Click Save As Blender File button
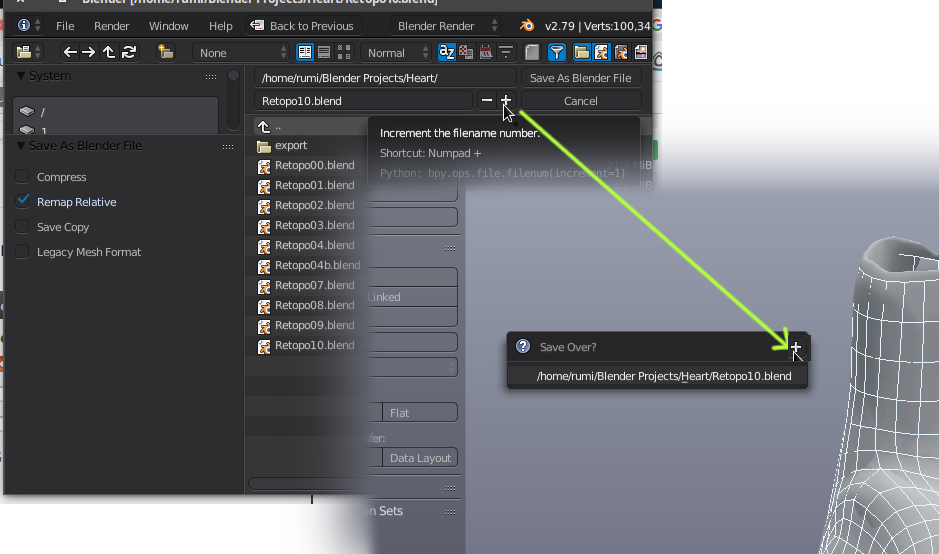The image size is (939, 554). click(581, 78)
